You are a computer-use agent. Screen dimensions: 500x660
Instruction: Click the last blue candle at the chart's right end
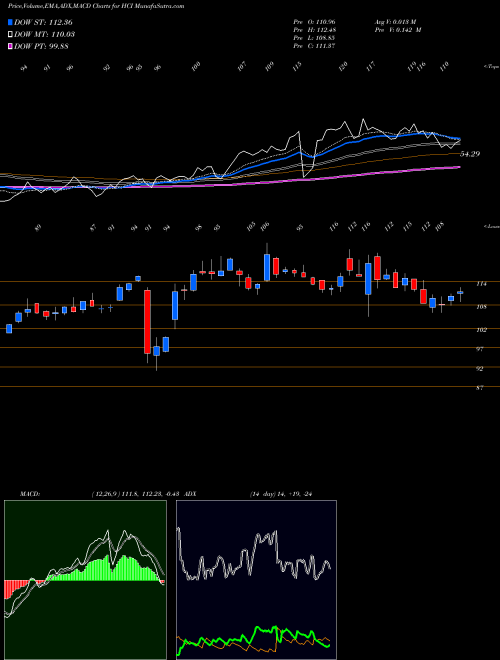tap(460, 293)
